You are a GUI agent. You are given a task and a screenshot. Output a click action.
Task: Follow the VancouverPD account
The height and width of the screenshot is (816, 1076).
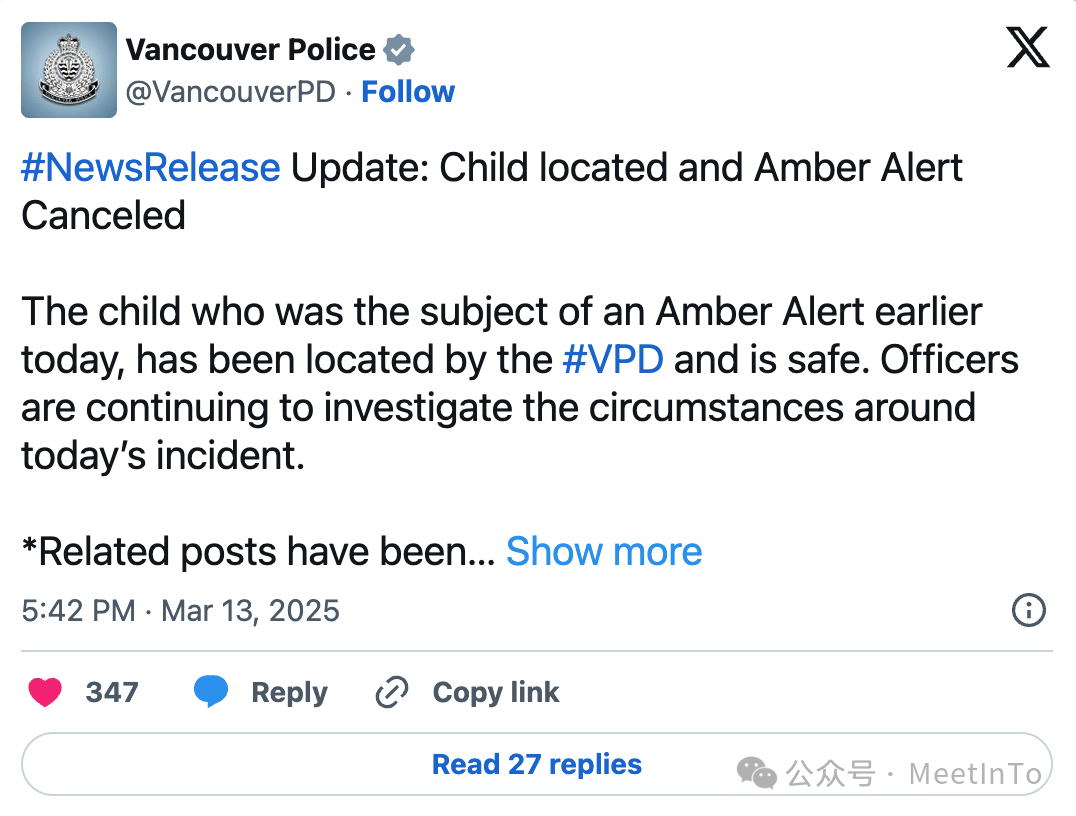[x=408, y=92]
